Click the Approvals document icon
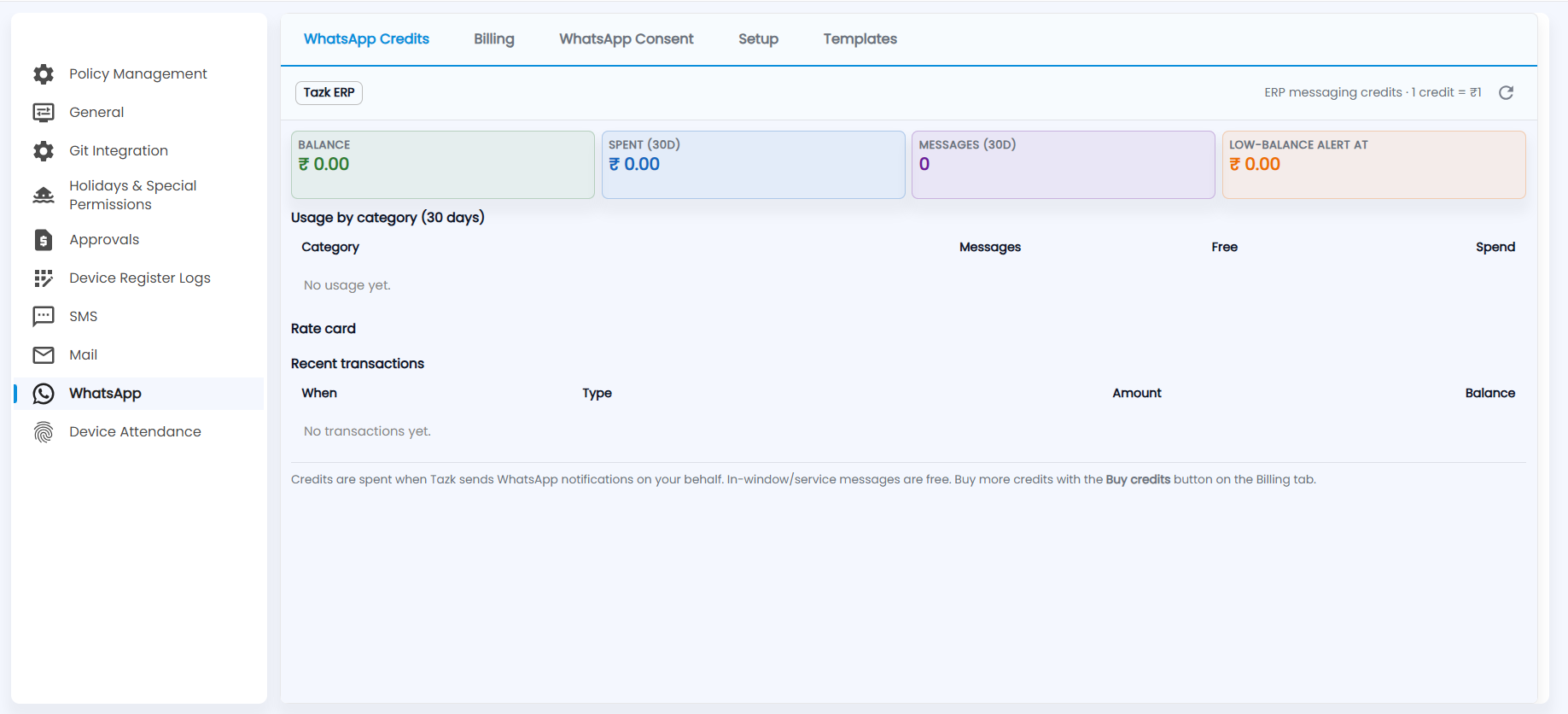Viewport: 1568px width, 714px height. click(x=44, y=240)
